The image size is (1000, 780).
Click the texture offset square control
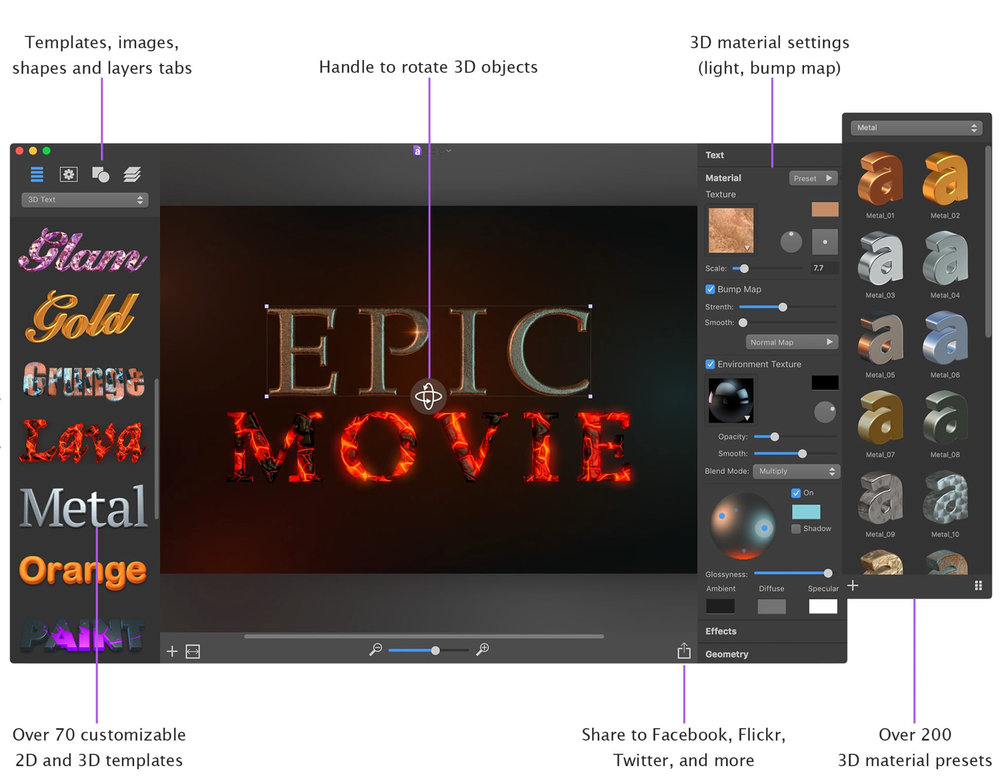825,242
